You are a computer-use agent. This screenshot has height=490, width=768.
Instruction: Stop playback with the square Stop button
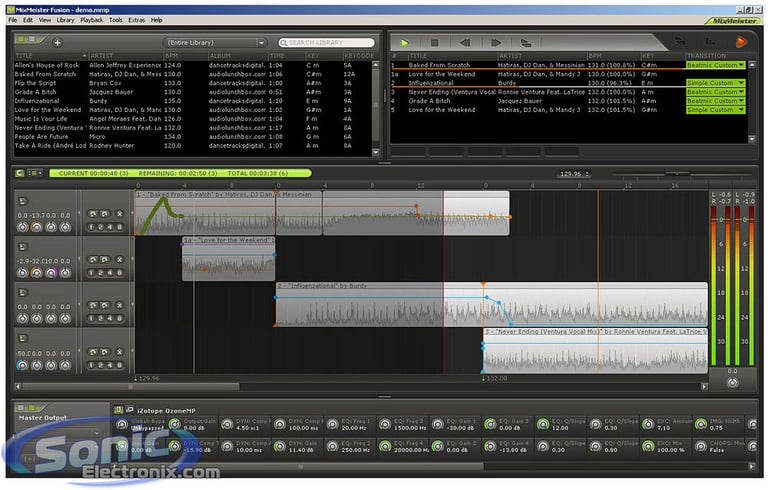(x=434, y=43)
